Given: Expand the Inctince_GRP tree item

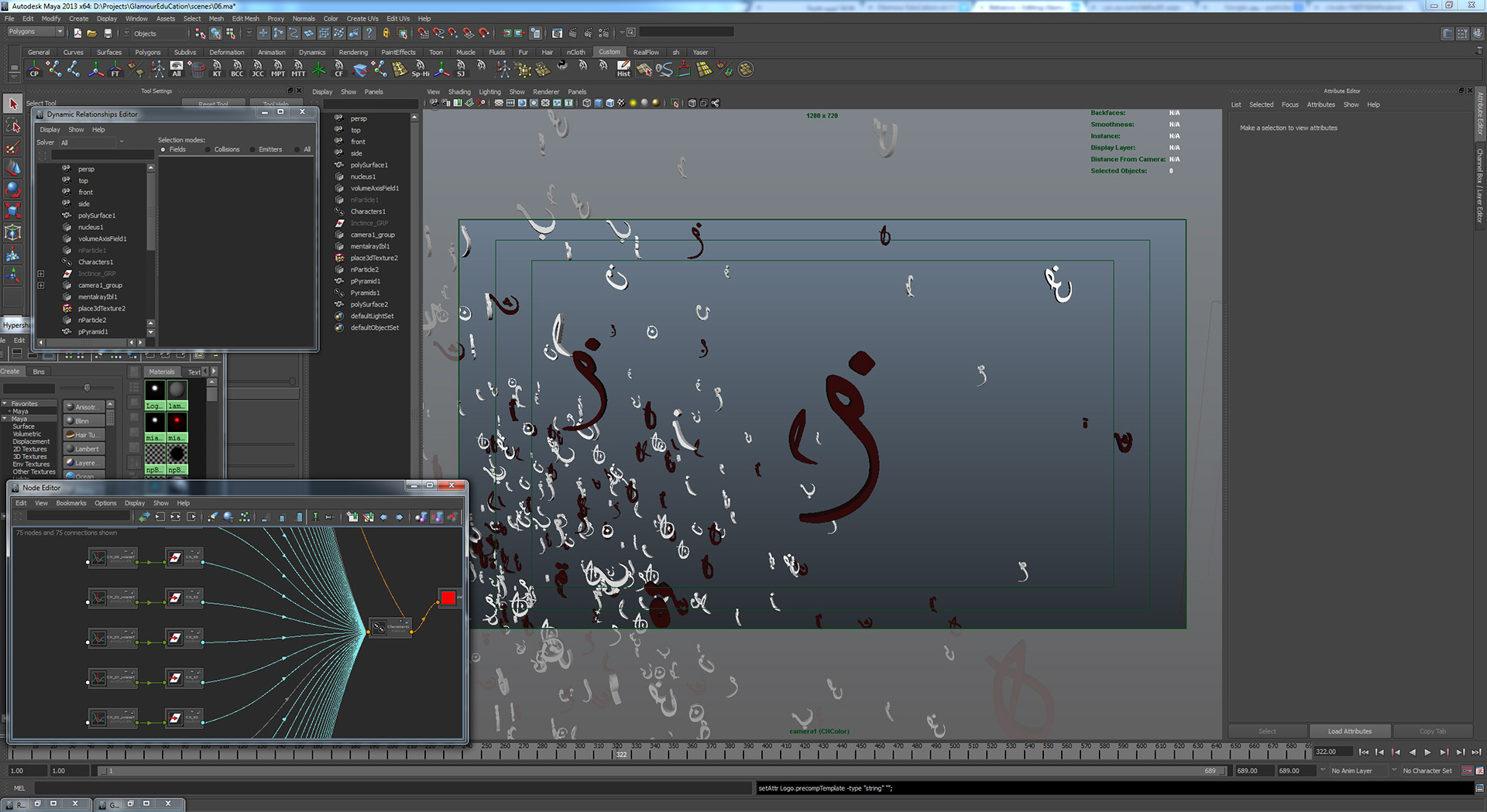Looking at the screenshot, I should click(41, 274).
